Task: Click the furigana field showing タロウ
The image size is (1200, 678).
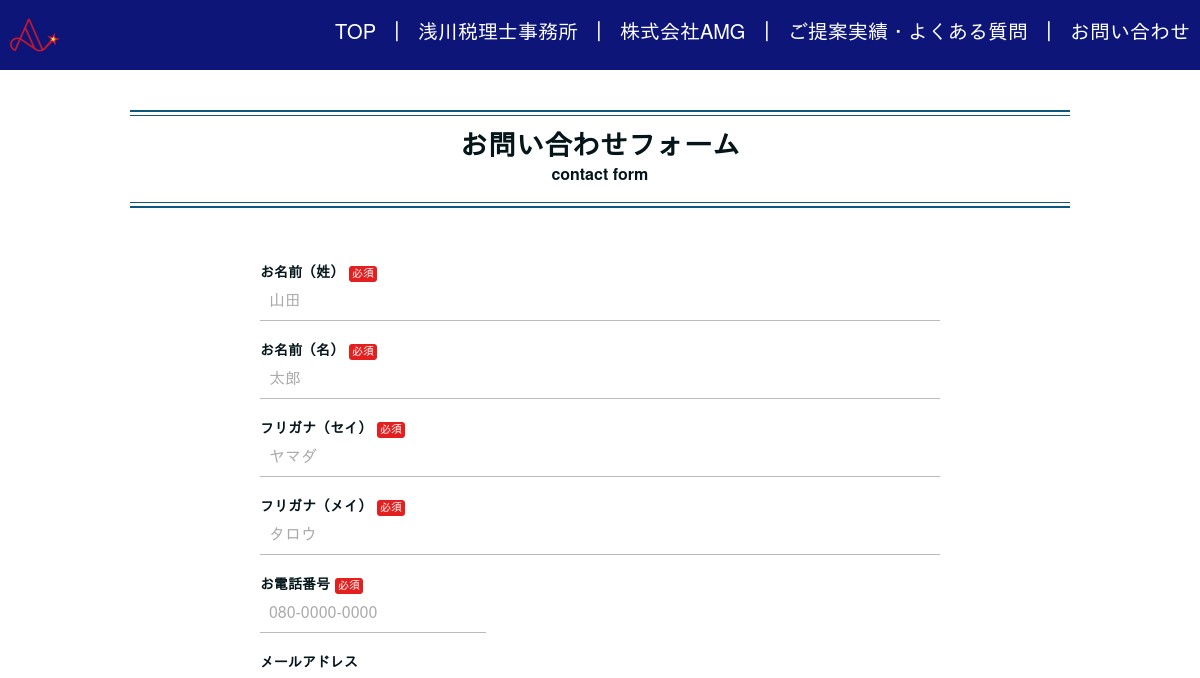Action: tap(600, 535)
